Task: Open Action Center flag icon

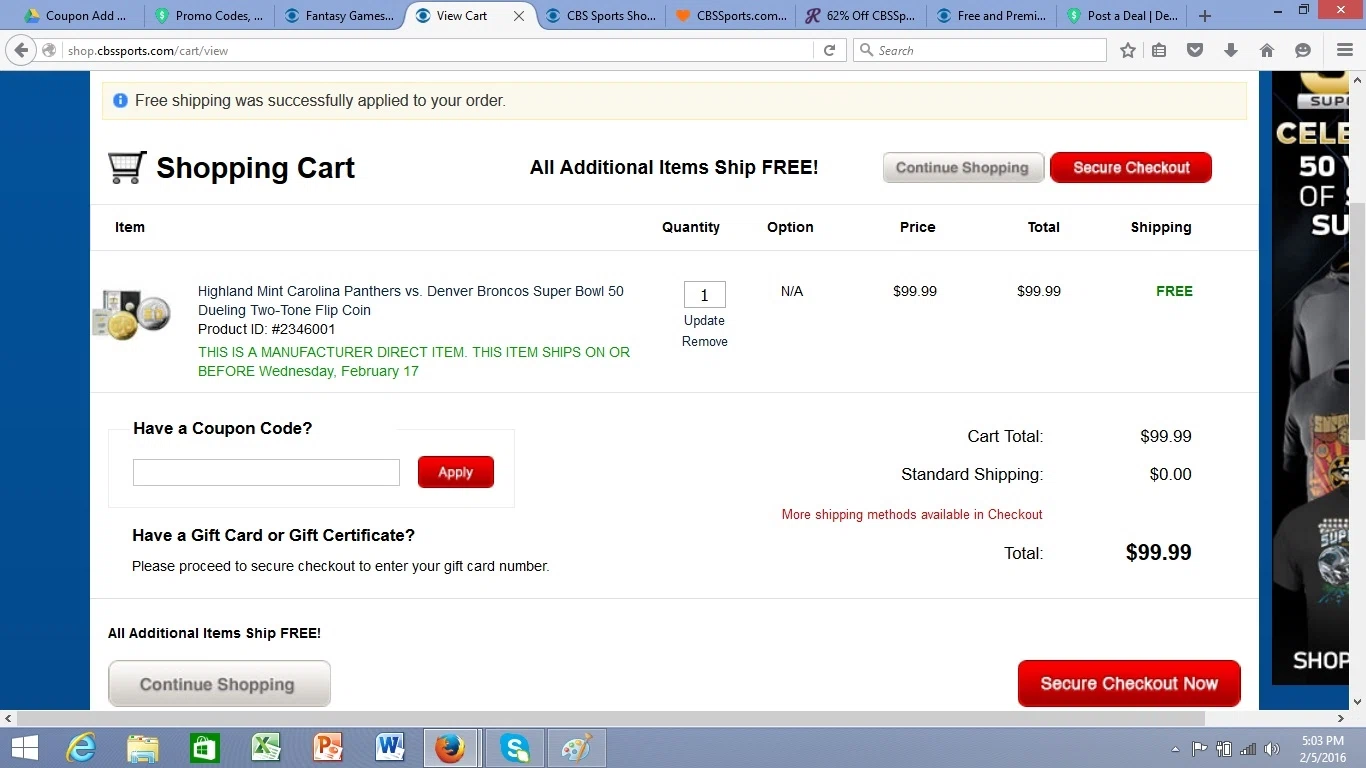Action: 1199,749
